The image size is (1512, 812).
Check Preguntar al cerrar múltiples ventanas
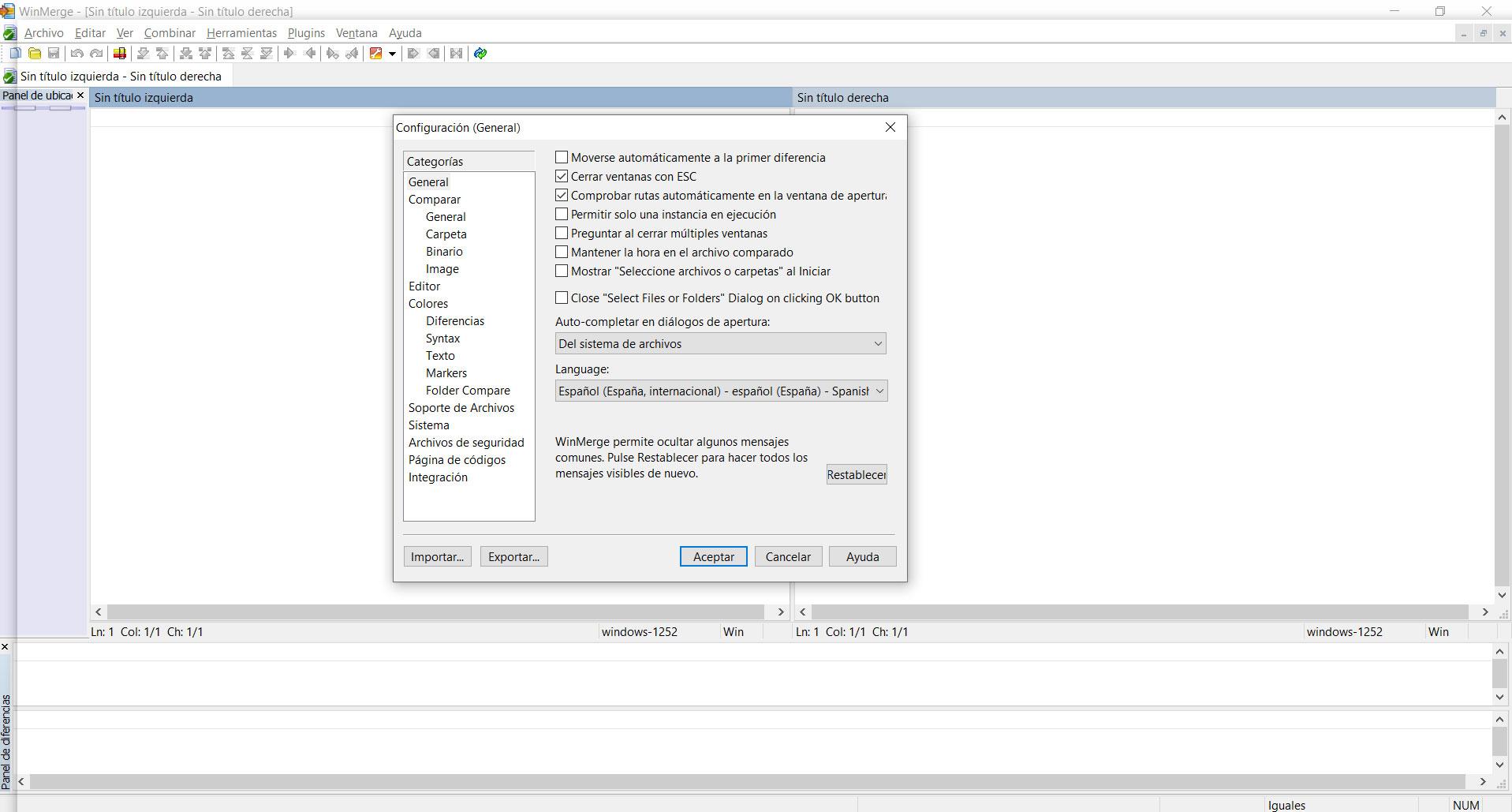click(562, 233)
